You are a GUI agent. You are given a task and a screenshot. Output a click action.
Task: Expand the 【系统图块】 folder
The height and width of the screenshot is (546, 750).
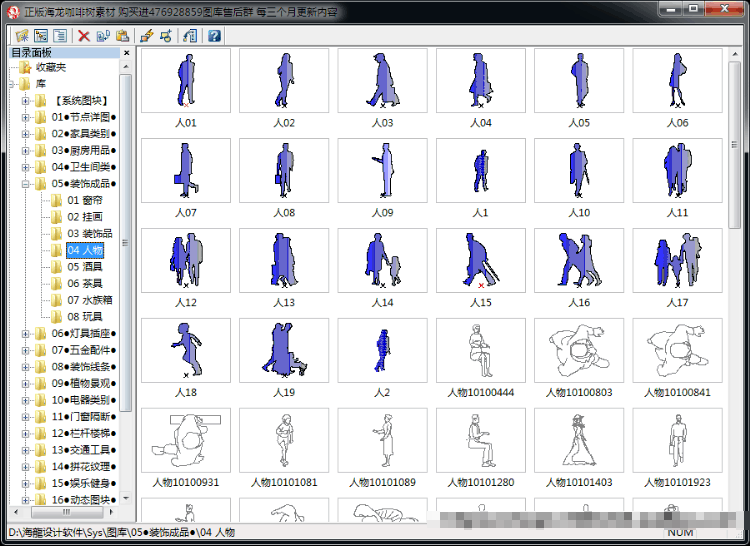pos(25,101)
